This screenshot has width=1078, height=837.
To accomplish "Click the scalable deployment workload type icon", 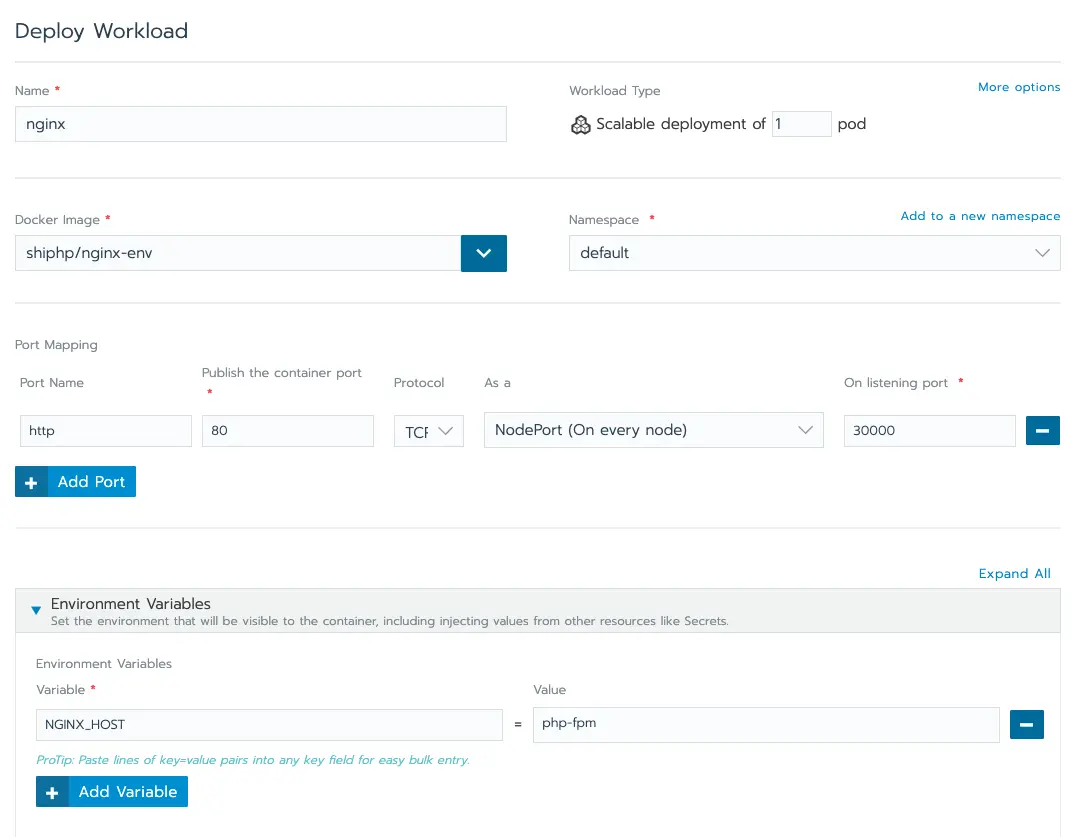I will (580, 125).
